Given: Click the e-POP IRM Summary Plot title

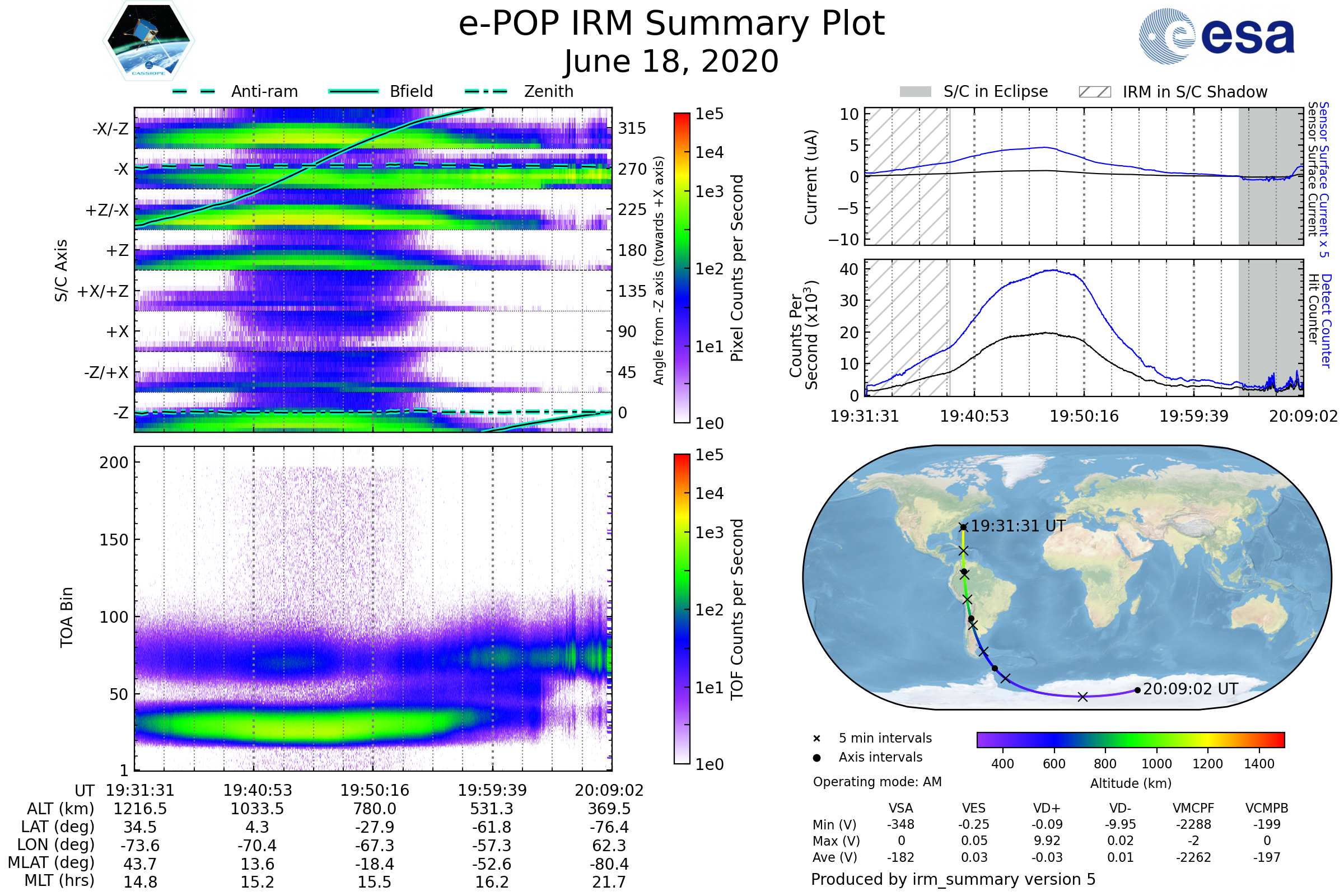Looking at the screenshot, I should [x=671, y=24].
